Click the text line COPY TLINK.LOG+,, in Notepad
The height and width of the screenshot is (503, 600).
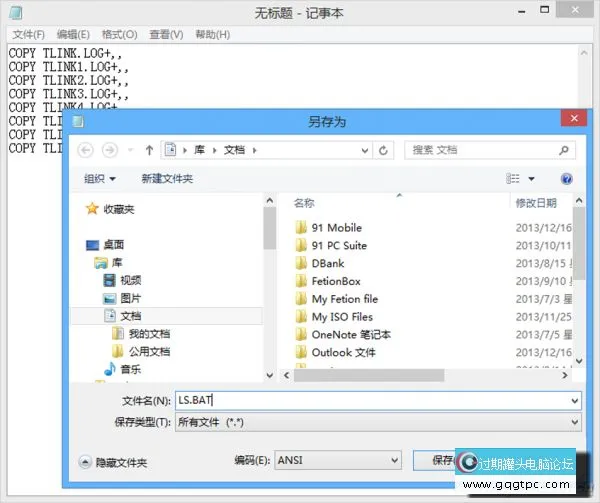click(x=65, y=53)
